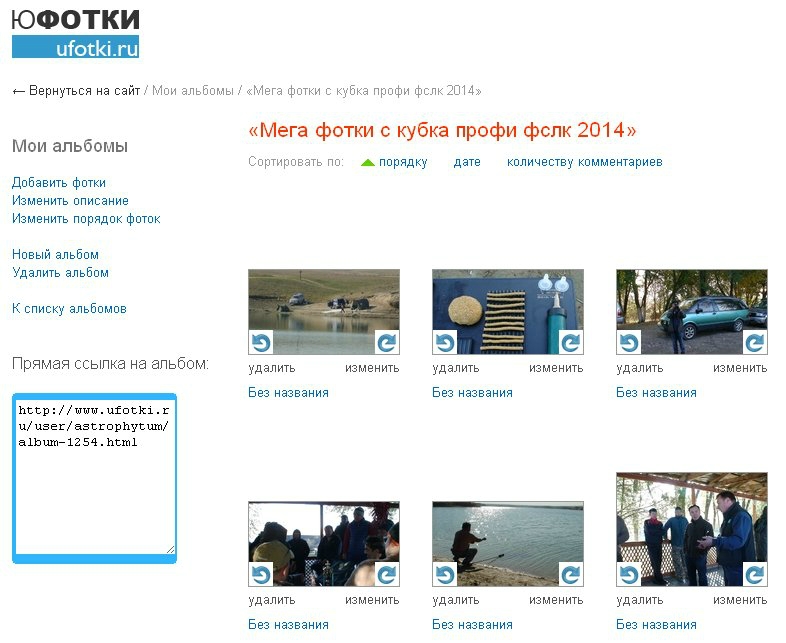The width and height of the screenshot is (786, 643).
Task: Sort photos by дате
Action: pyautogui.click(x=467, y=162)
